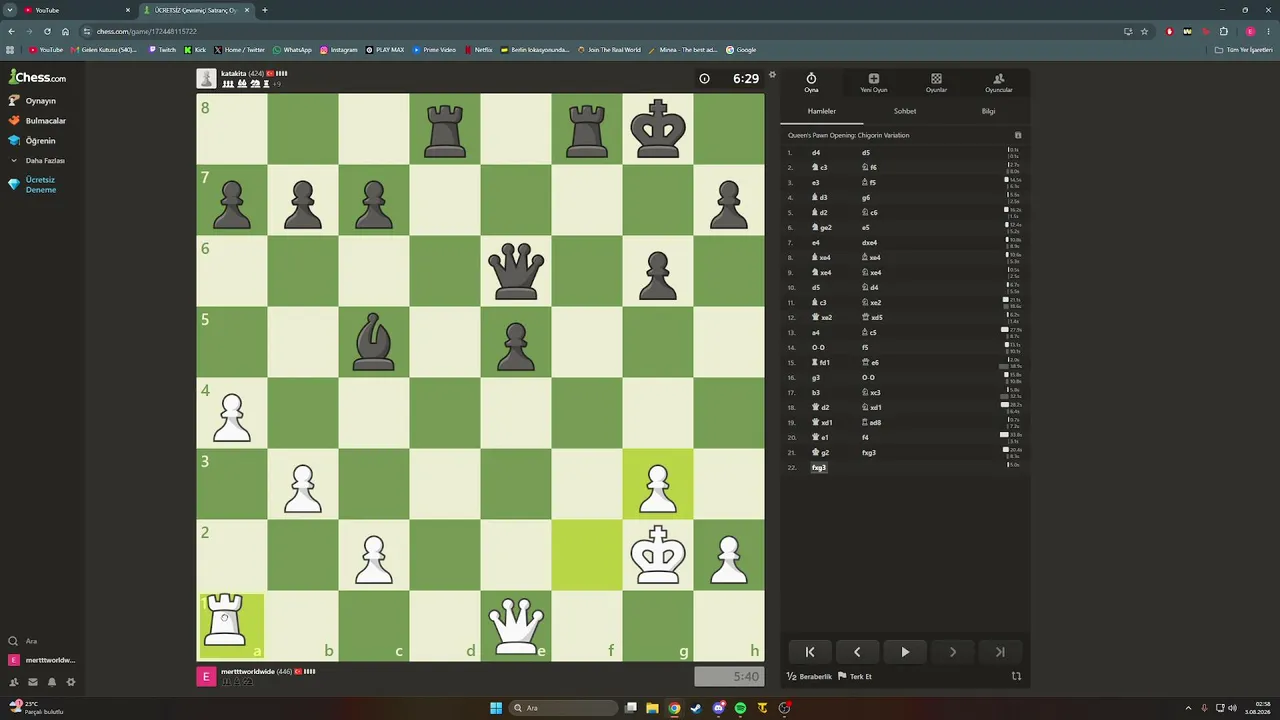Screen dimensions: 1280x720
Task: Open Tüm Yer İşaretleri bookmarks folder
Action: (1245, 50)
